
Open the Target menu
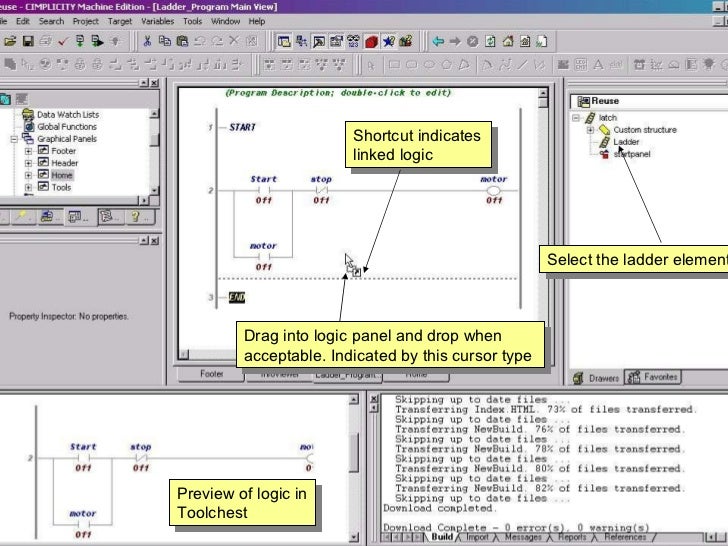tap(120, 21)
